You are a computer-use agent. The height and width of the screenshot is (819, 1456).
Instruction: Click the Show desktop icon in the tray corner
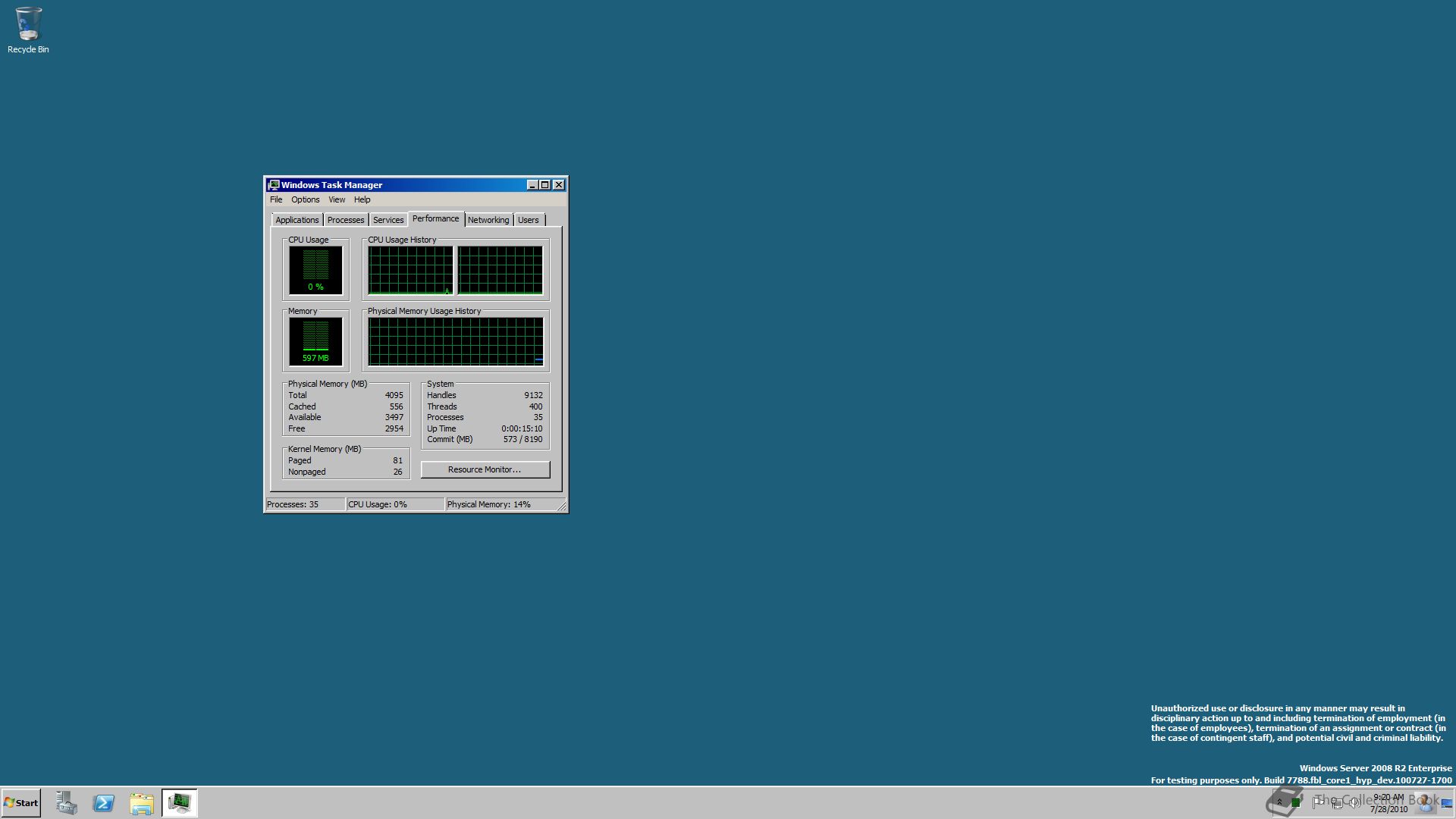click(1447, 803)
